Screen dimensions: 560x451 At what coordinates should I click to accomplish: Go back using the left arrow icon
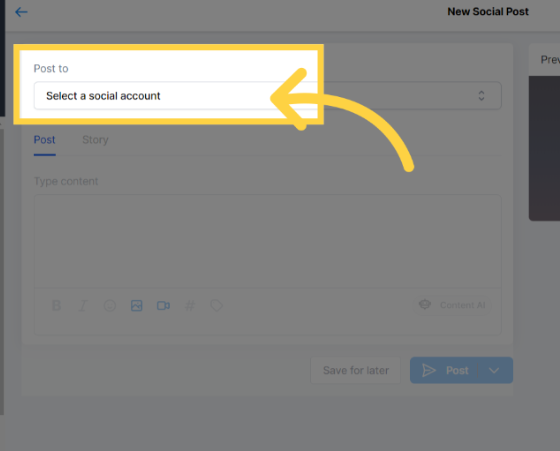point(21,12)
